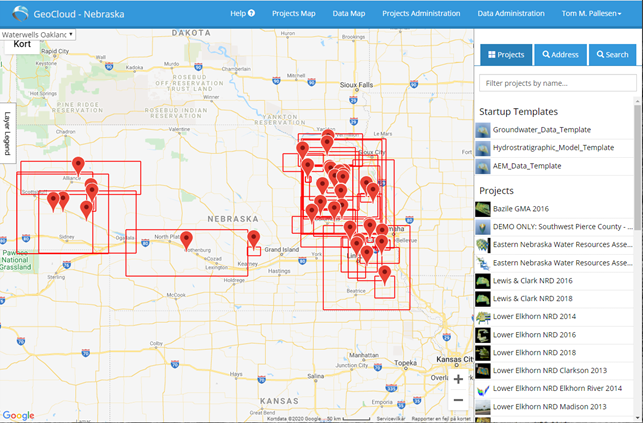643x423 pixels.
Task: Click the GeoCloud globe logo icon
Action: tap(20, 14)
